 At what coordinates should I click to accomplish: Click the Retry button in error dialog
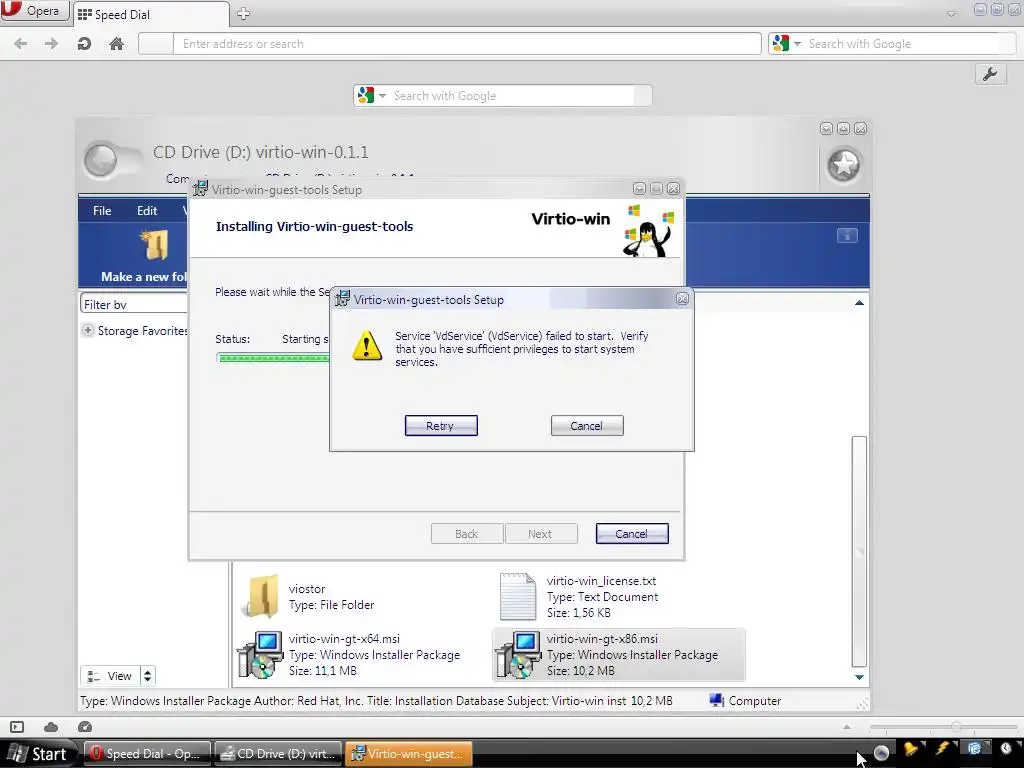pos(441,426)
